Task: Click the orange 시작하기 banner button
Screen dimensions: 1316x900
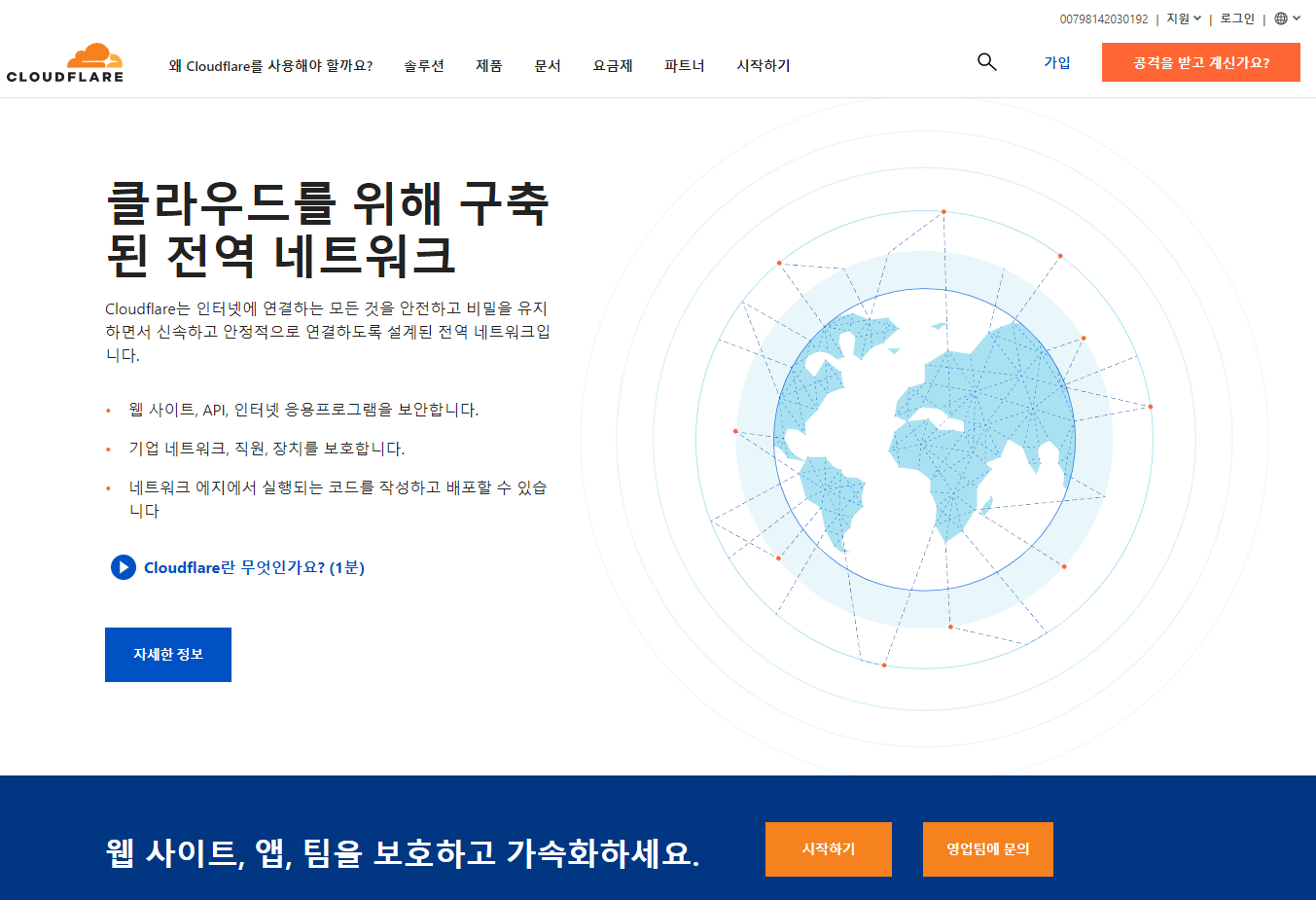Action: [829, 849]
